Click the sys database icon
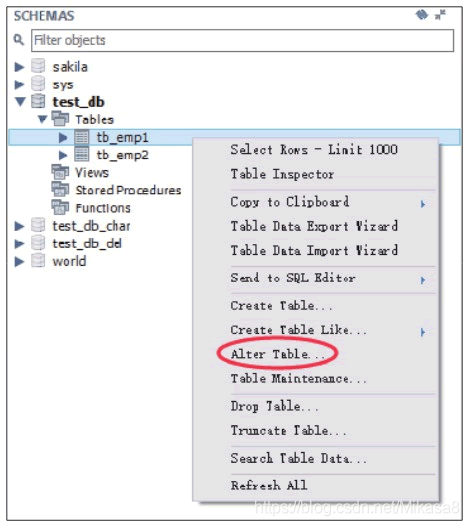469x526 pixels. (38, 84)
